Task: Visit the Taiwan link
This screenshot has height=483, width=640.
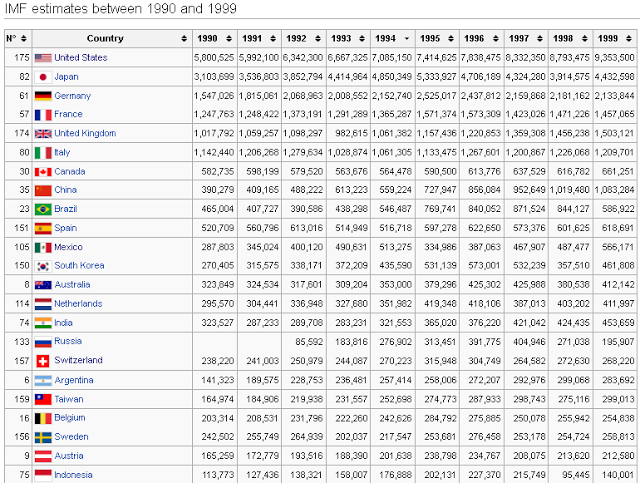Action: coord(69,399)
